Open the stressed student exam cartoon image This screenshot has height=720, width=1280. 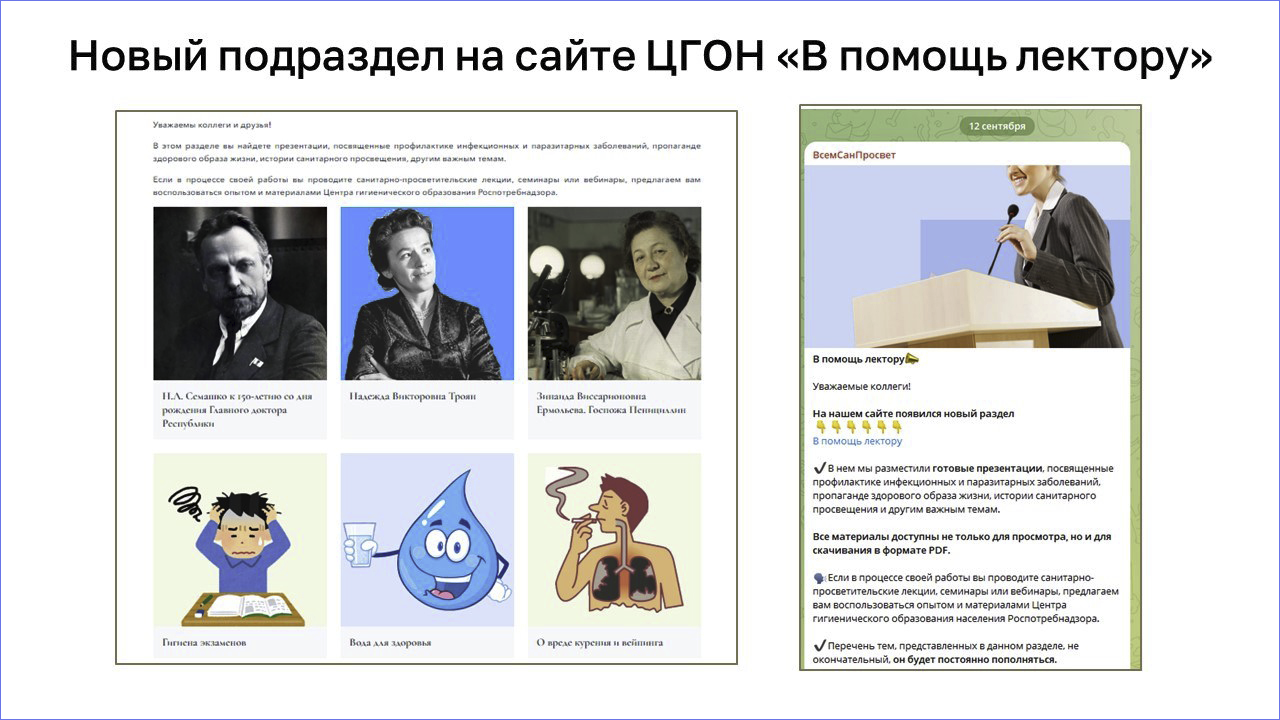[240, 540]
